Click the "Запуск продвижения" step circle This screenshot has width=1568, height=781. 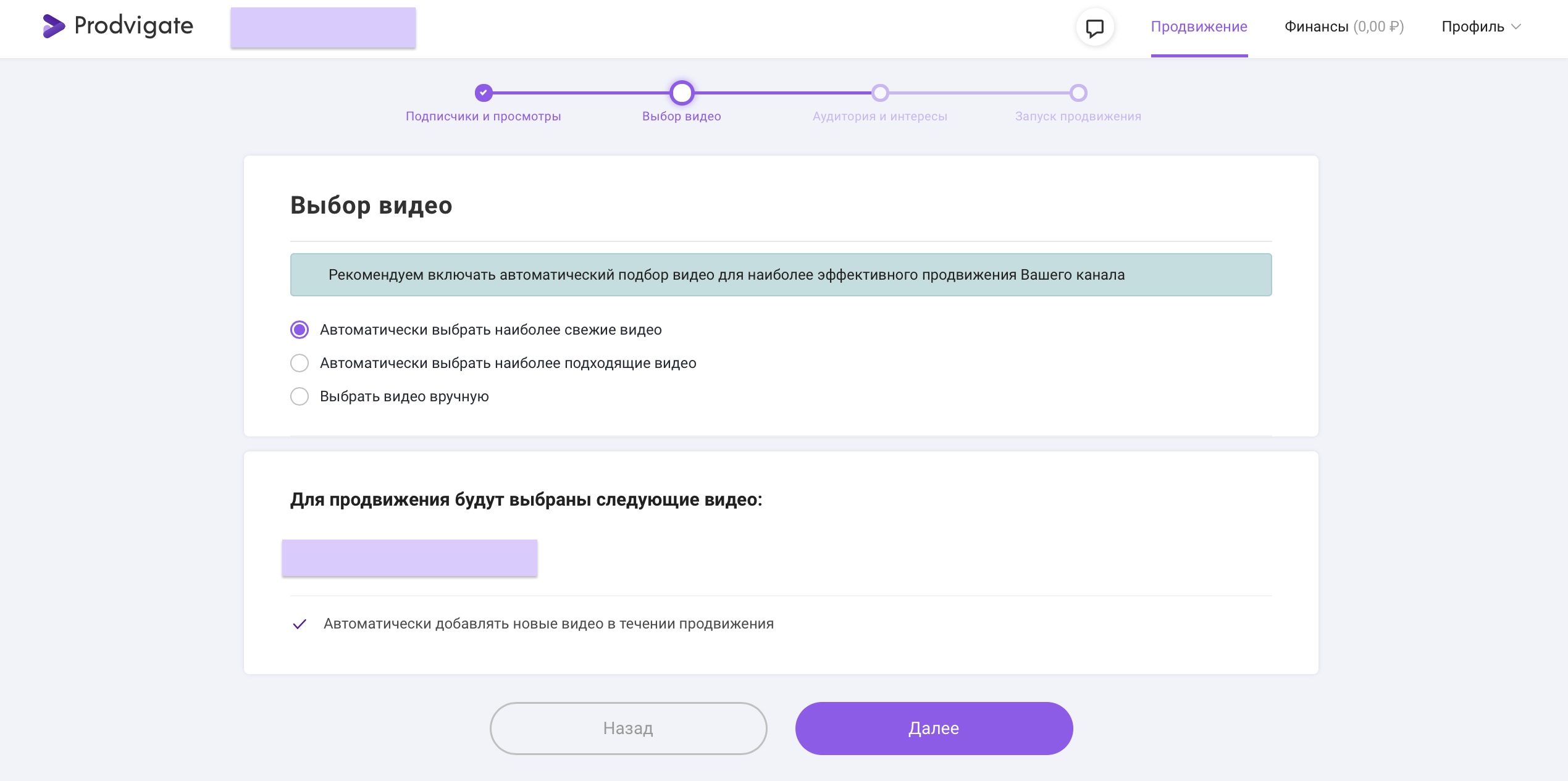1078,93
